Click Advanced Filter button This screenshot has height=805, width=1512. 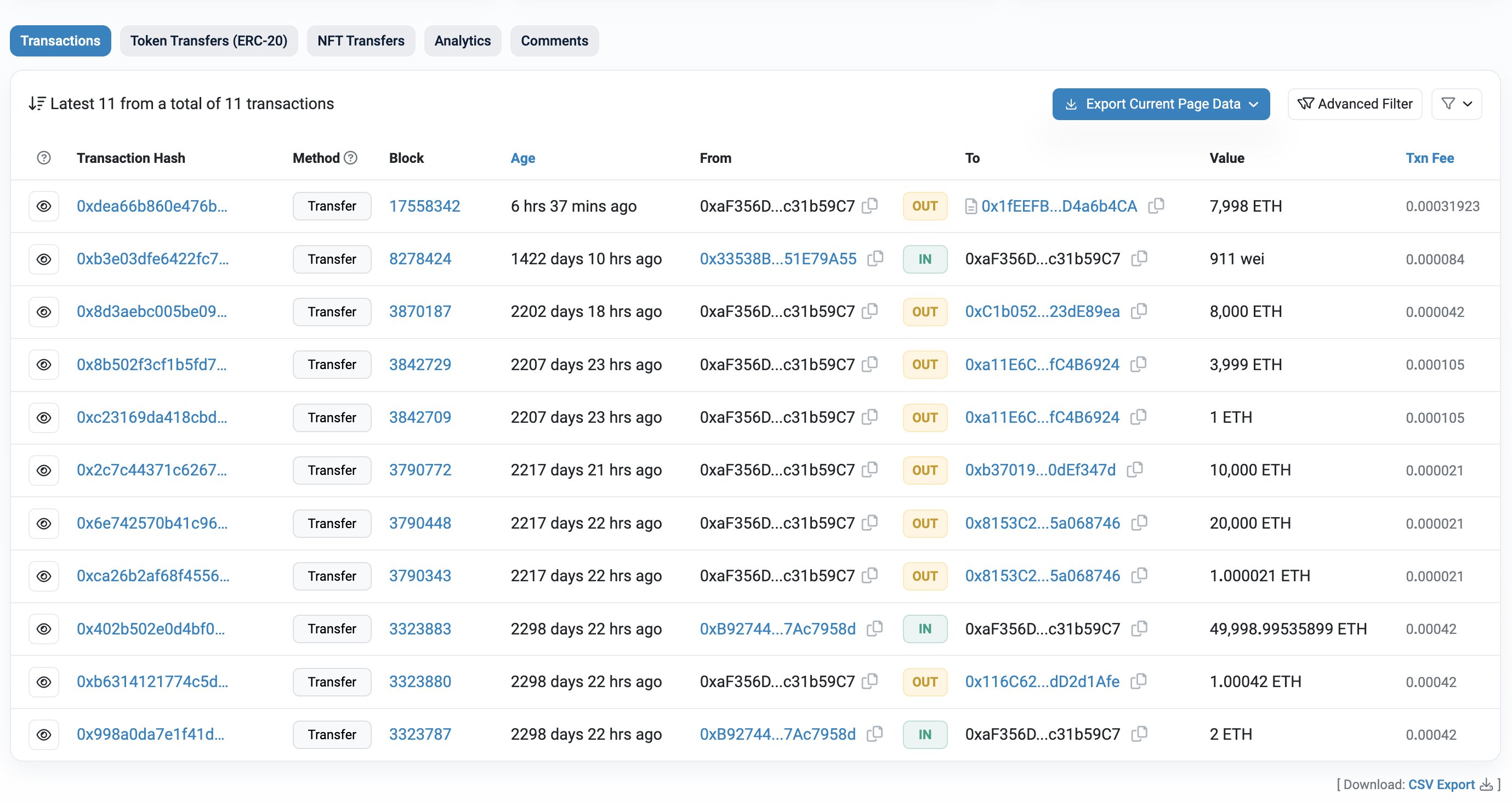click(1355, 104)
